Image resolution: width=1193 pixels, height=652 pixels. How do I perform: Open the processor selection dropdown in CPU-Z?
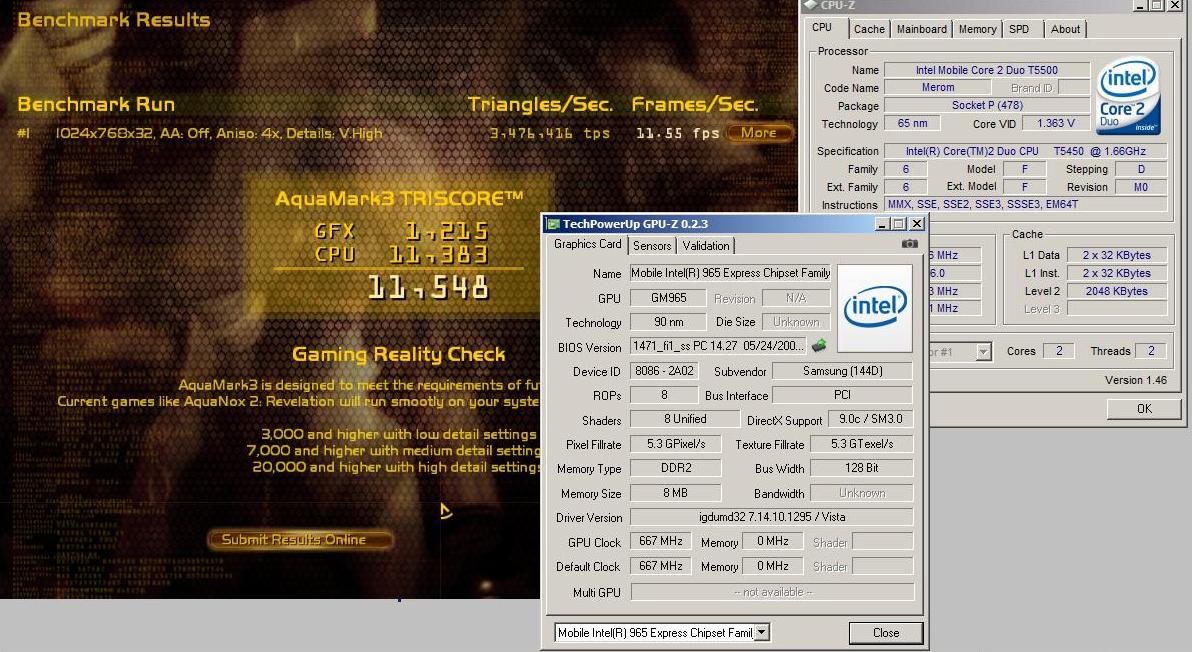(x=984, y=351)
